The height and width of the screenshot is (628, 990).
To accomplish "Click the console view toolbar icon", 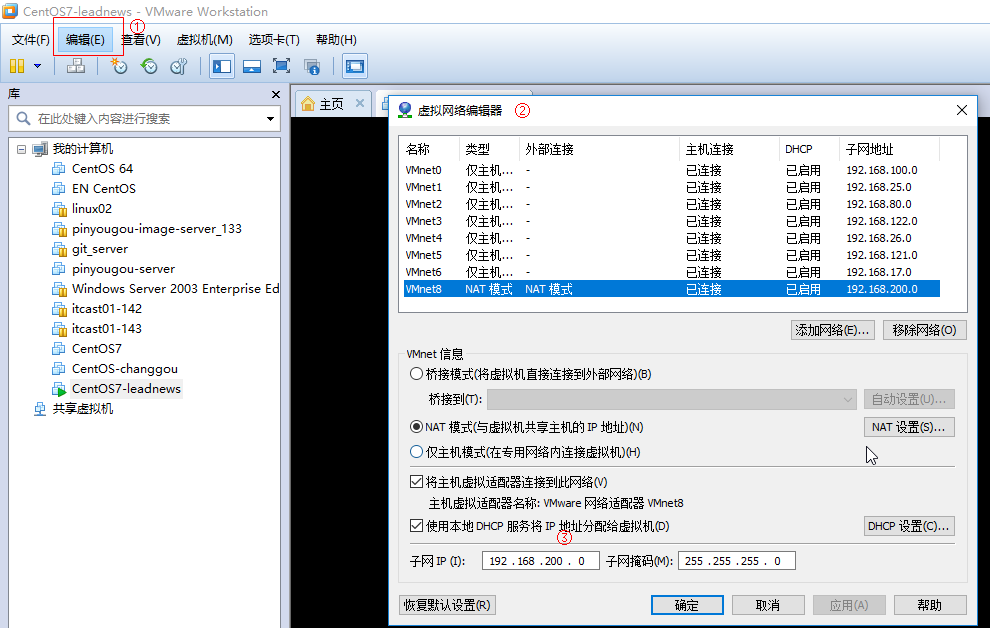I will 355,66.
